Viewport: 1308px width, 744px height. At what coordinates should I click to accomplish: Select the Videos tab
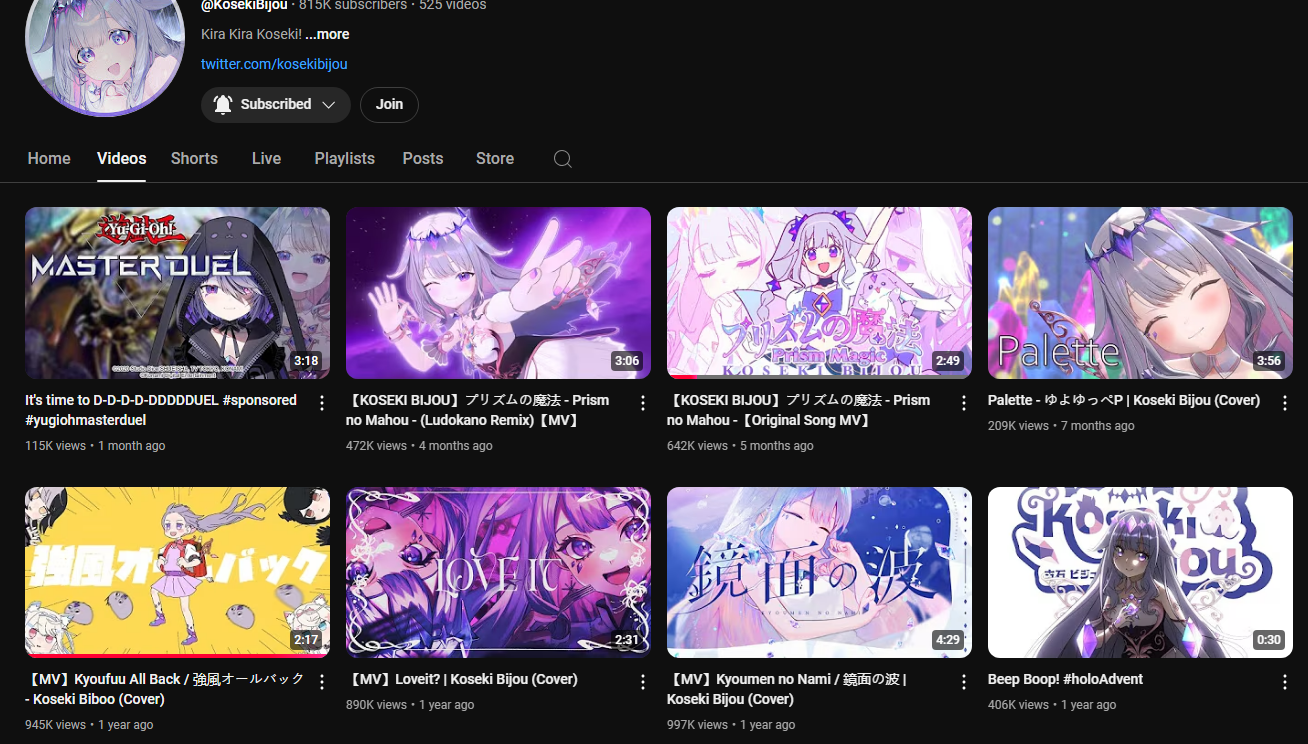[122, 159]
